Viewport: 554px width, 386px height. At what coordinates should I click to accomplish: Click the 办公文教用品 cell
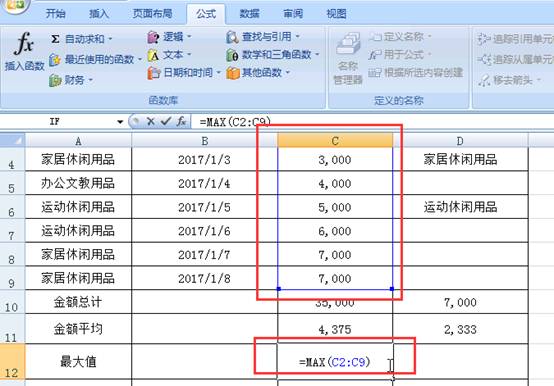pos(78,183)
